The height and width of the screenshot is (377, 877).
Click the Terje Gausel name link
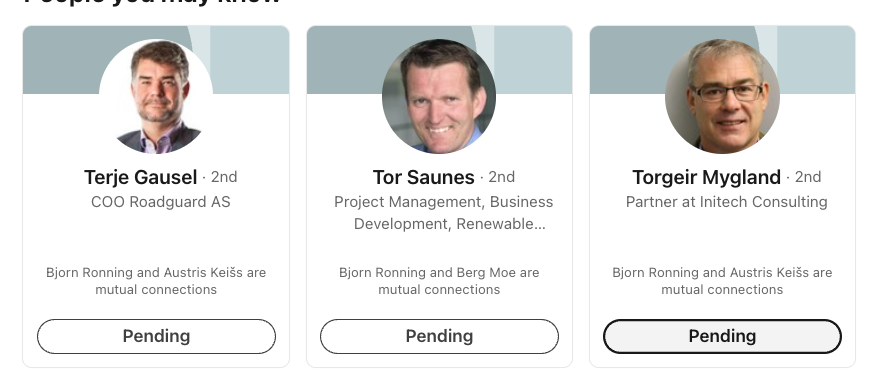(x=140, y=177)
